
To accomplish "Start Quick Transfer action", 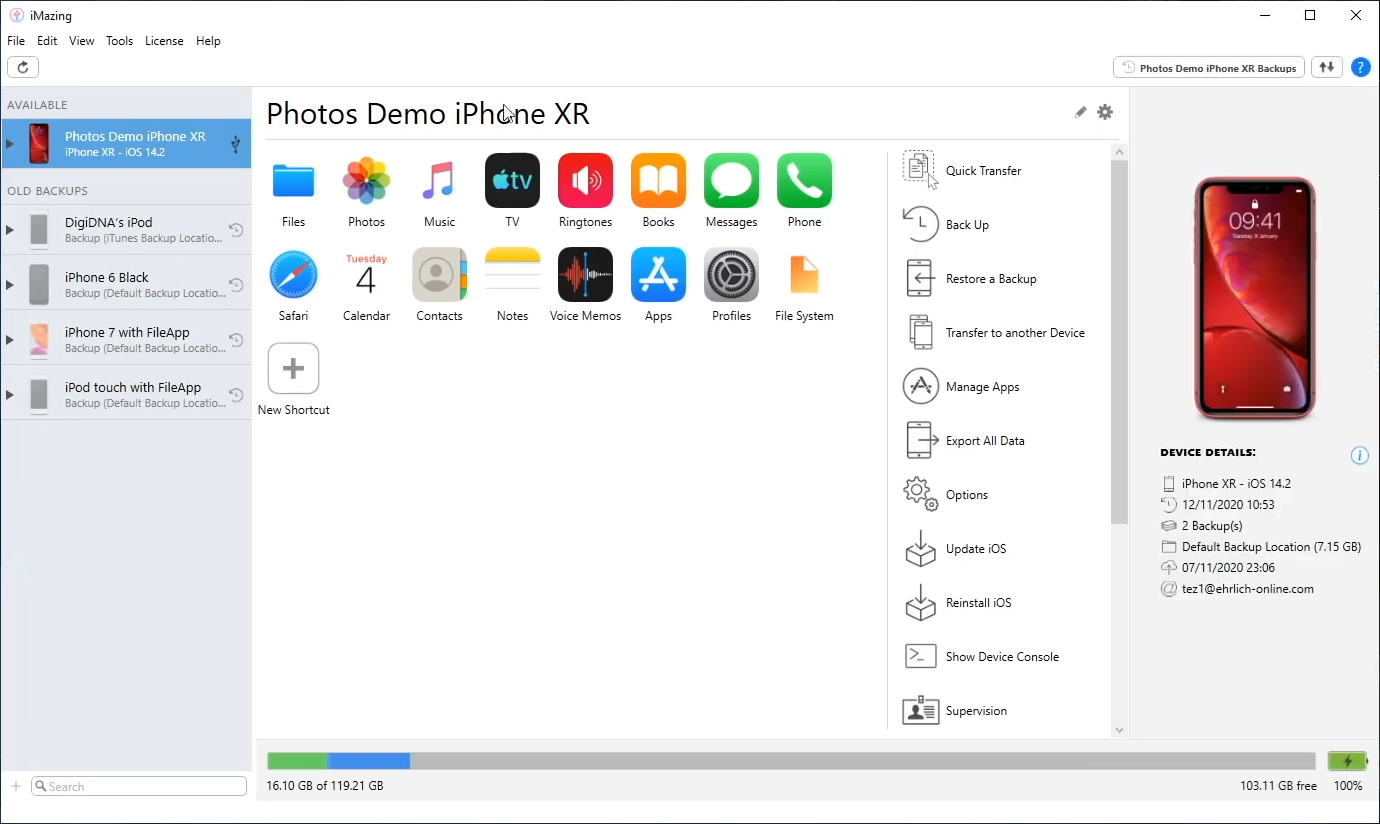I will tap(963, 170).
